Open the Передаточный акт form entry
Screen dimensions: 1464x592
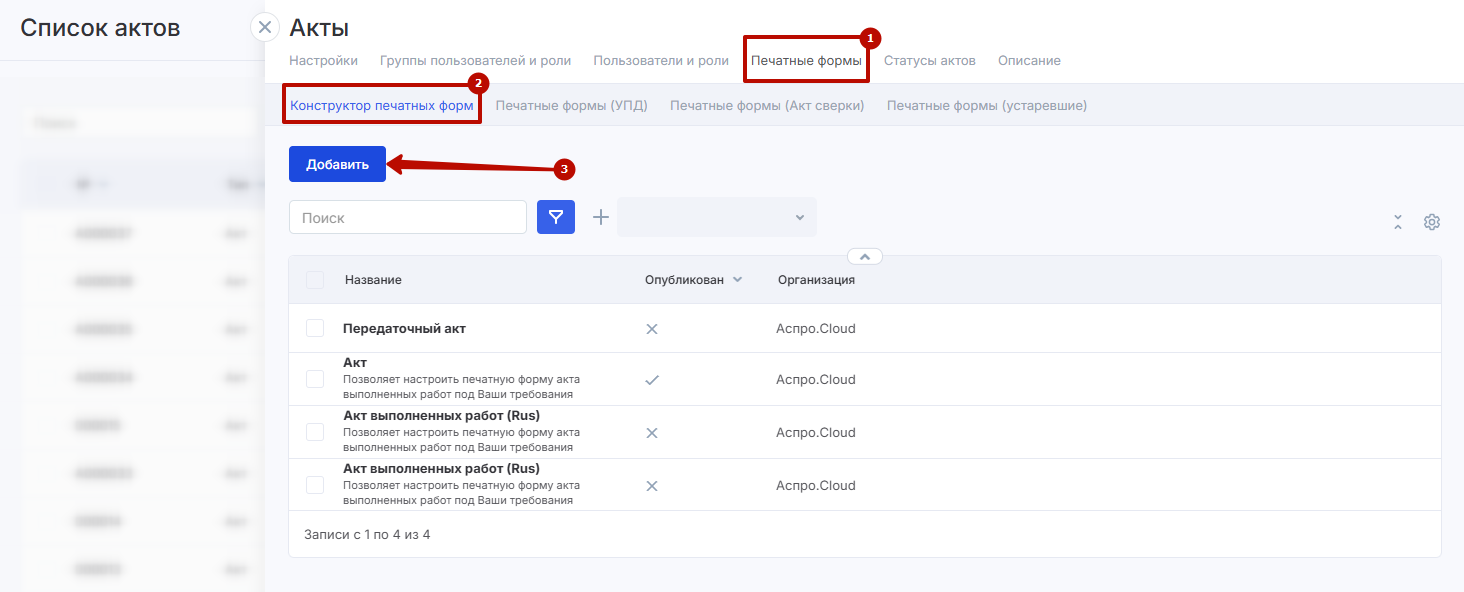[404, 329]
